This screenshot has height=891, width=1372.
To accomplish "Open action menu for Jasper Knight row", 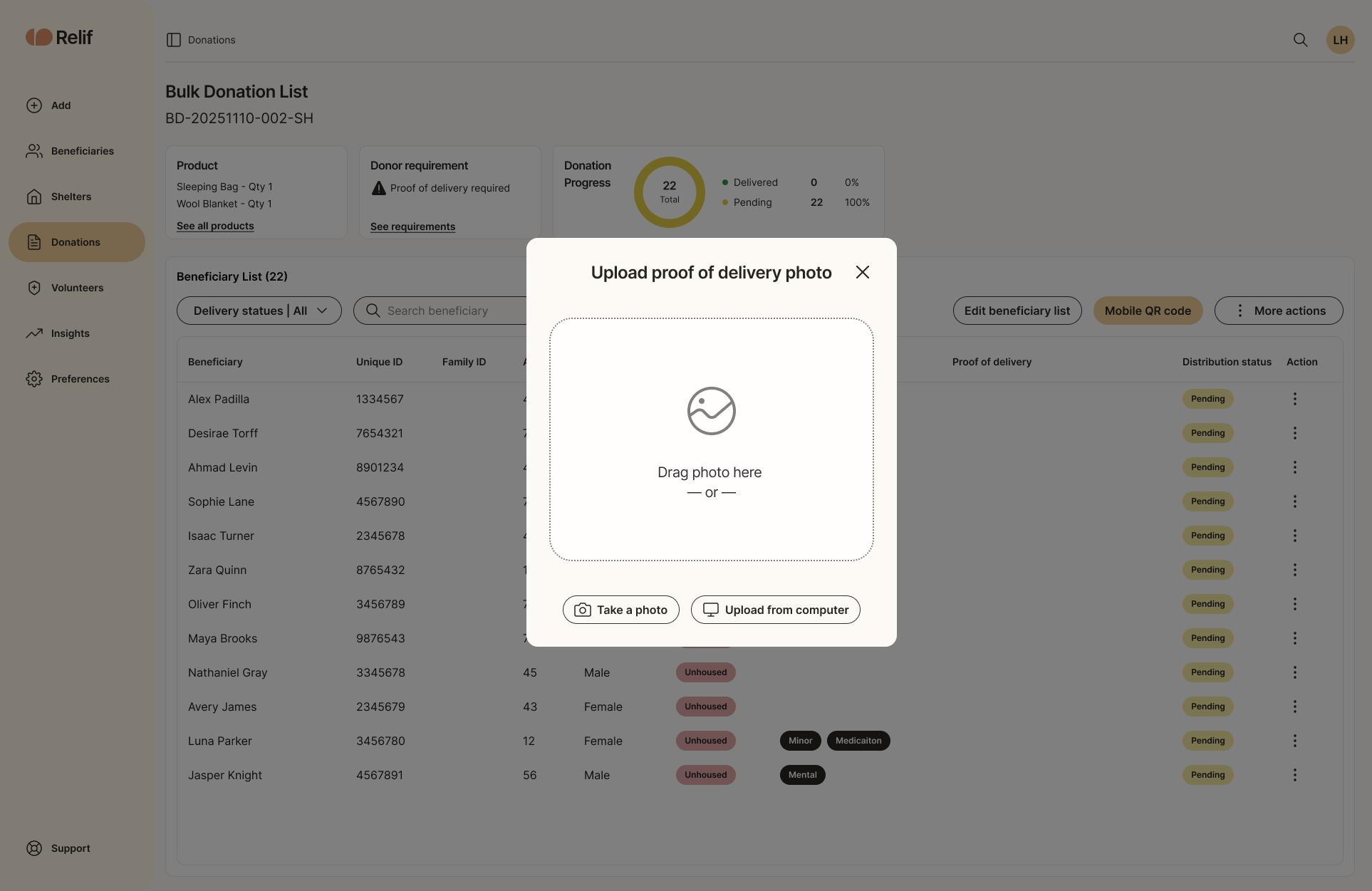I will [1294, 775].
